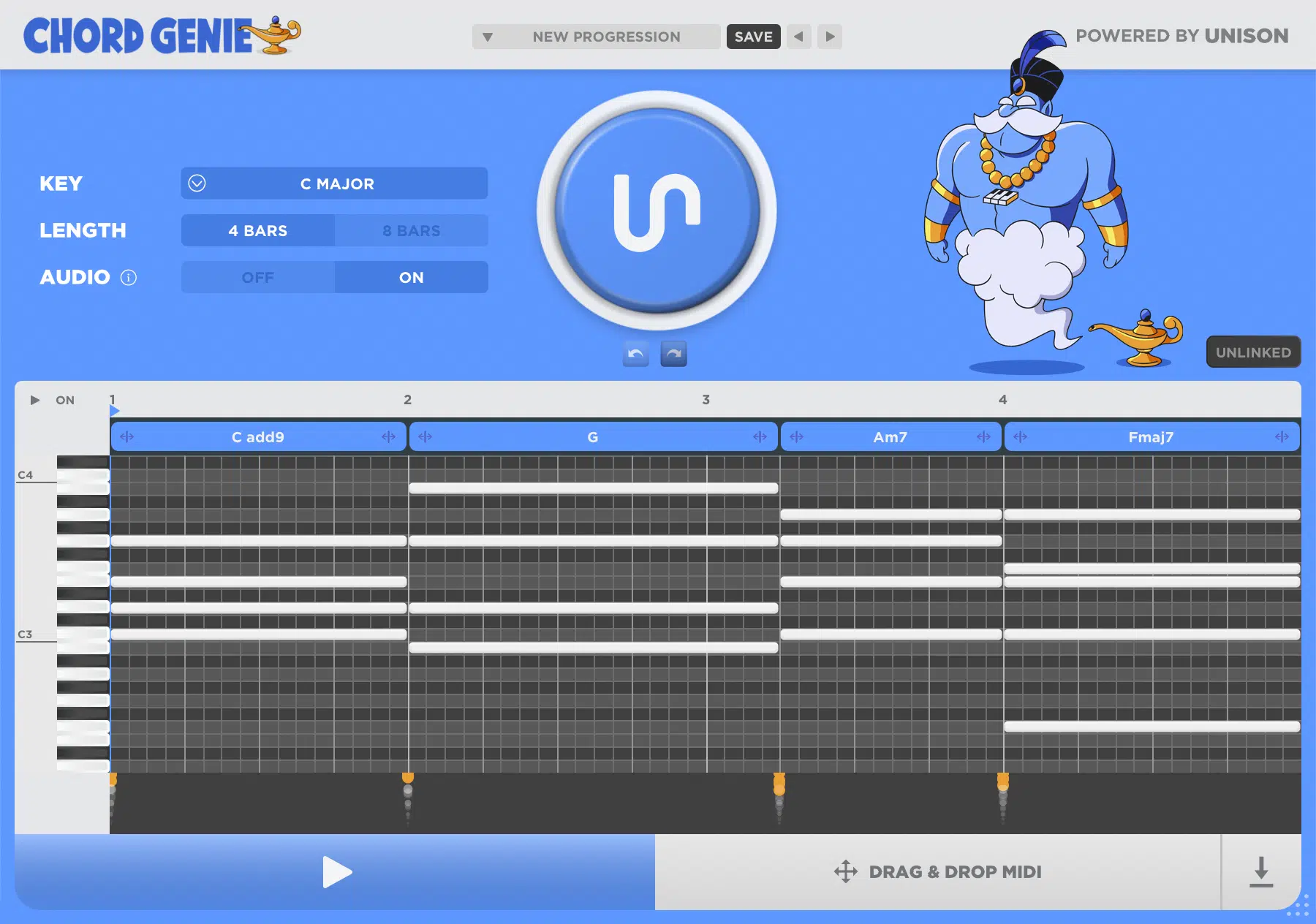Select 4 BARS length

point(258,230)
